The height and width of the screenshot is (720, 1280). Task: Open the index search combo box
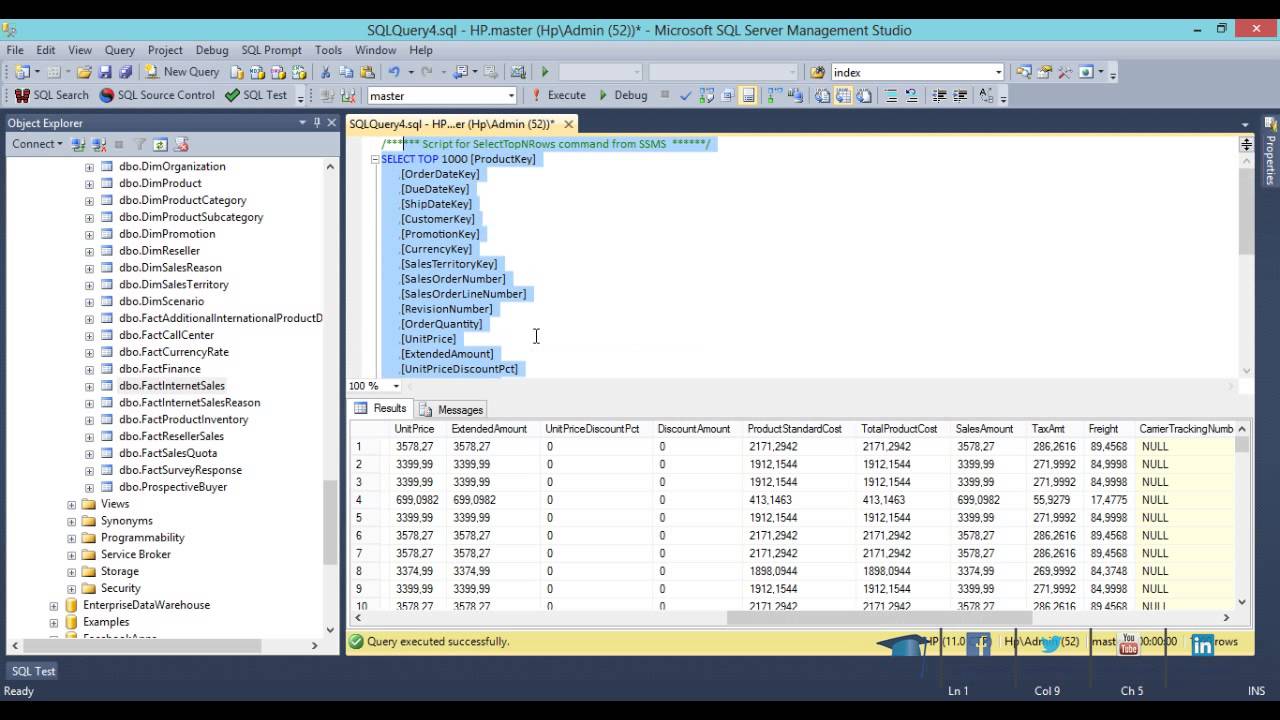point(917,72)
